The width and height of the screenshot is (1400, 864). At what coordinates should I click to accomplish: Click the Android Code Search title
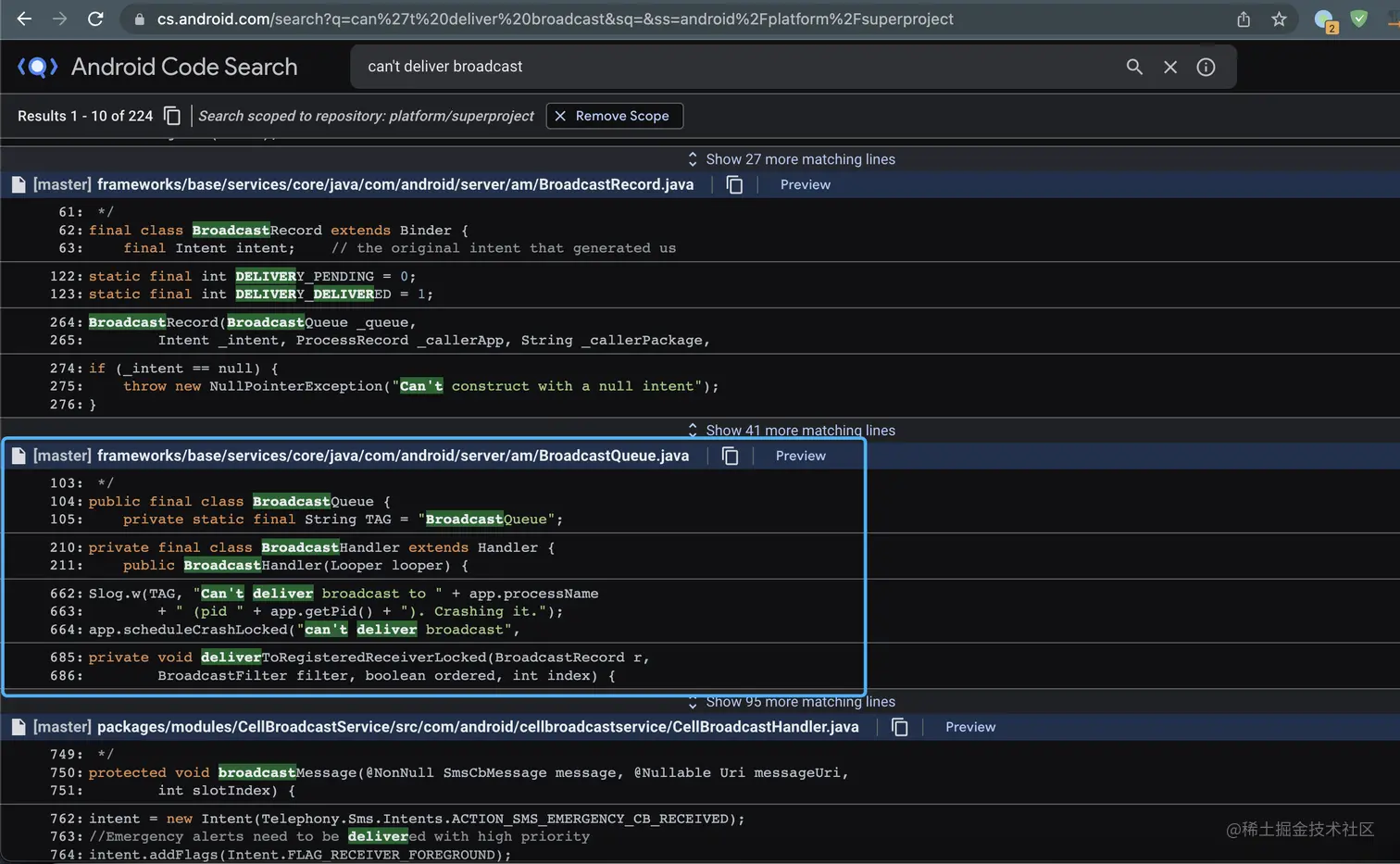pyautogui.click(x=184, y=67)
